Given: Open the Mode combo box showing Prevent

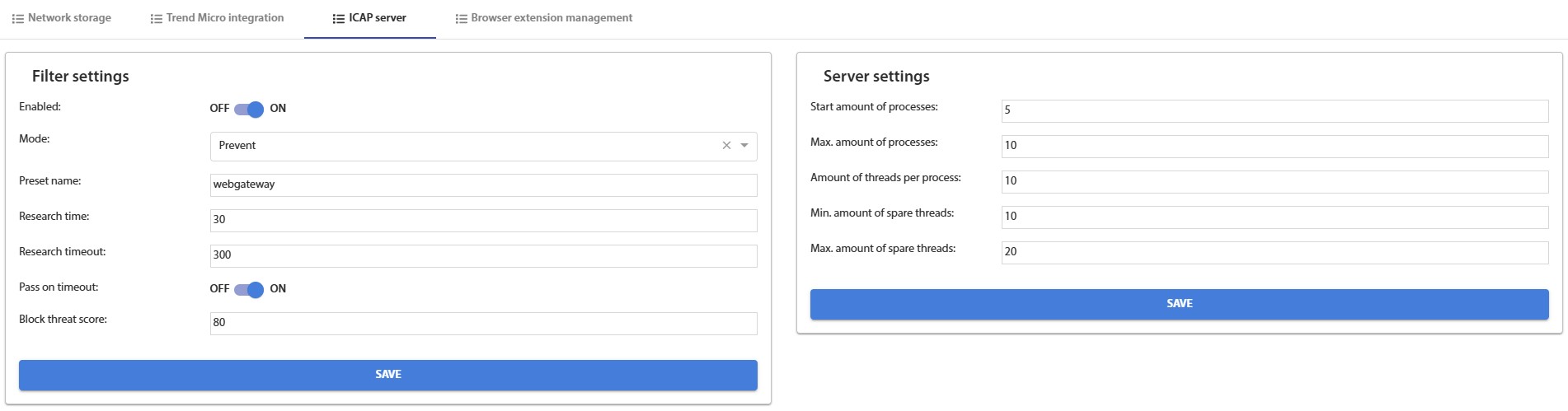Looking at the screenshot, I should point(484,146).
